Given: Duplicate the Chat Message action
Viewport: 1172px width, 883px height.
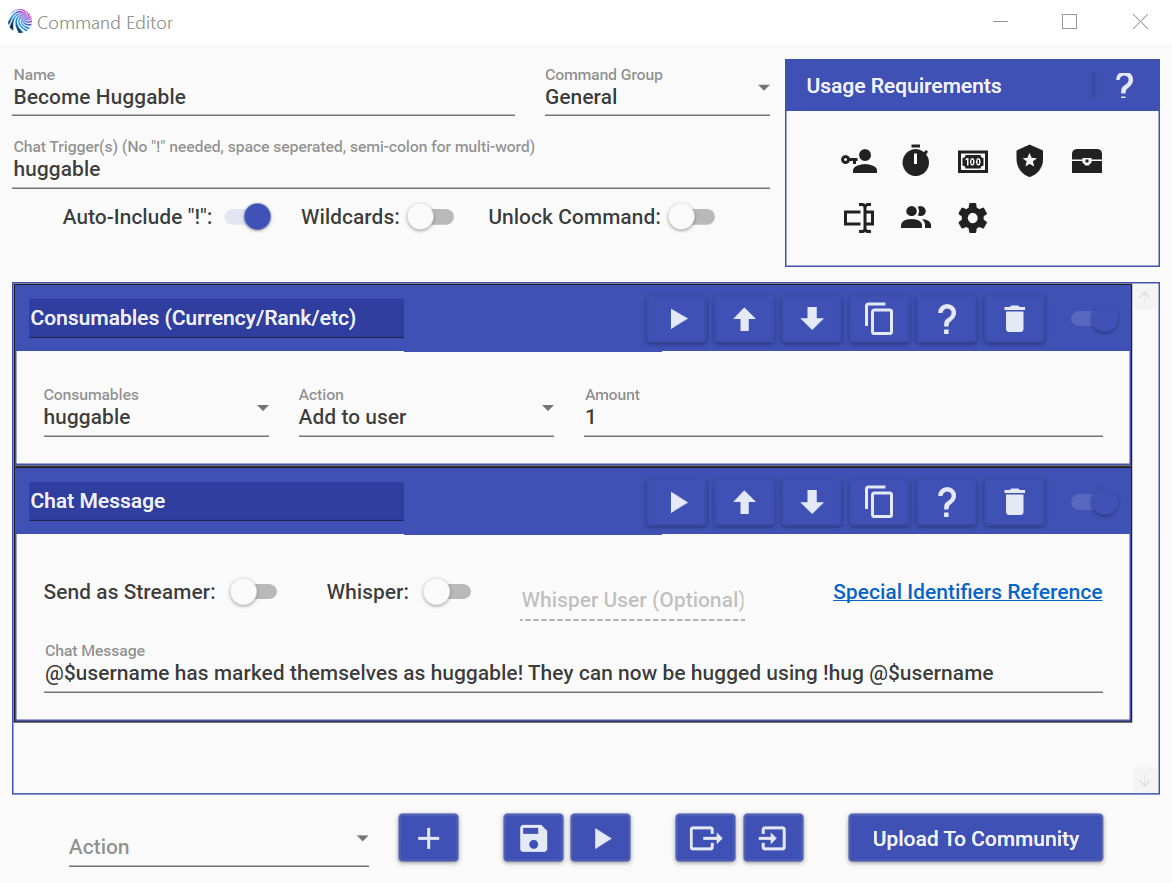Looking at the screenshot, I should pos(879,502).
